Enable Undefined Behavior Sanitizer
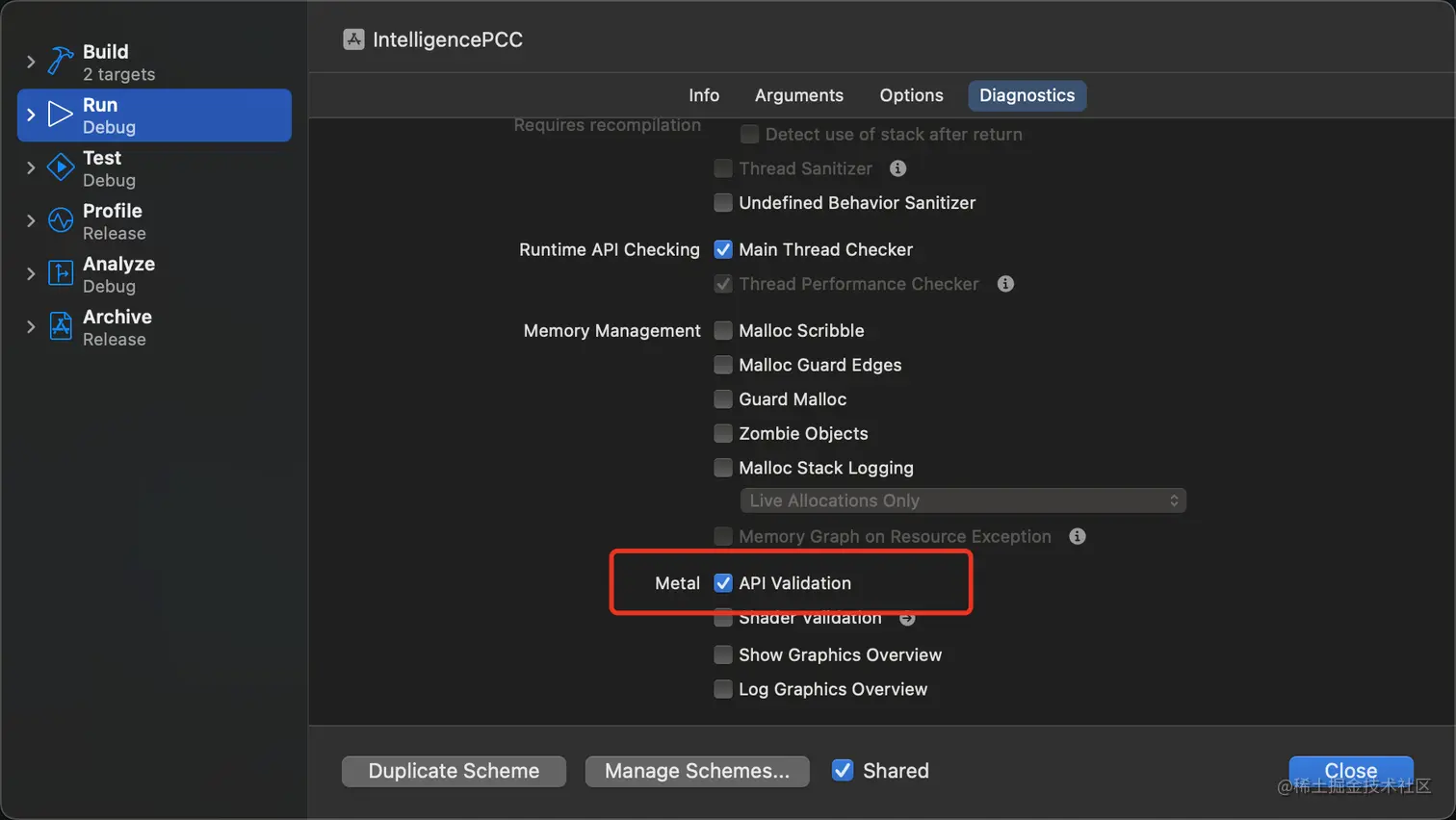1456x820 pixels. [x=723, y=203]
